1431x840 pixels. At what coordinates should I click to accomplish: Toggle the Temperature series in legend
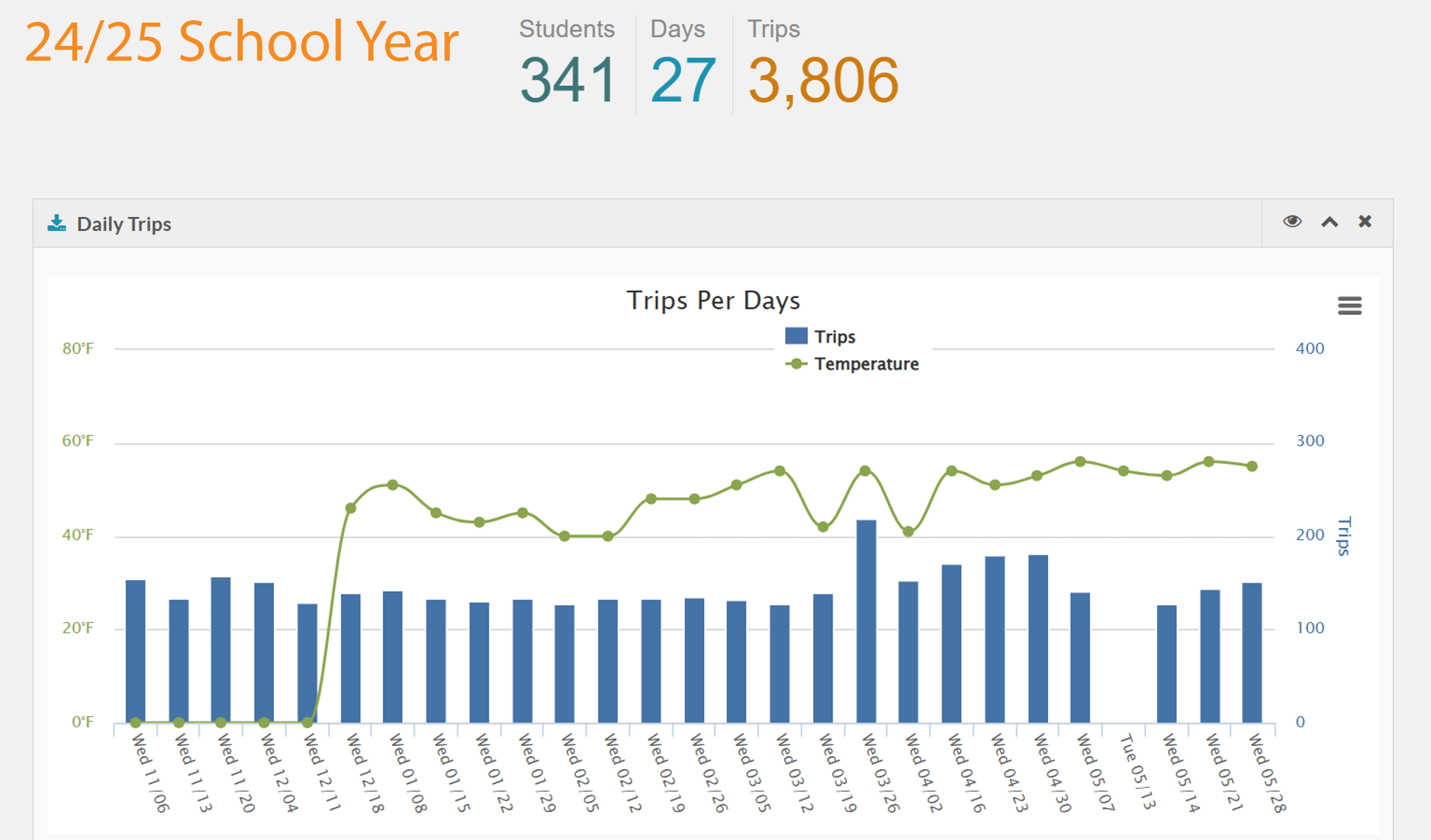tap(866, 364)
